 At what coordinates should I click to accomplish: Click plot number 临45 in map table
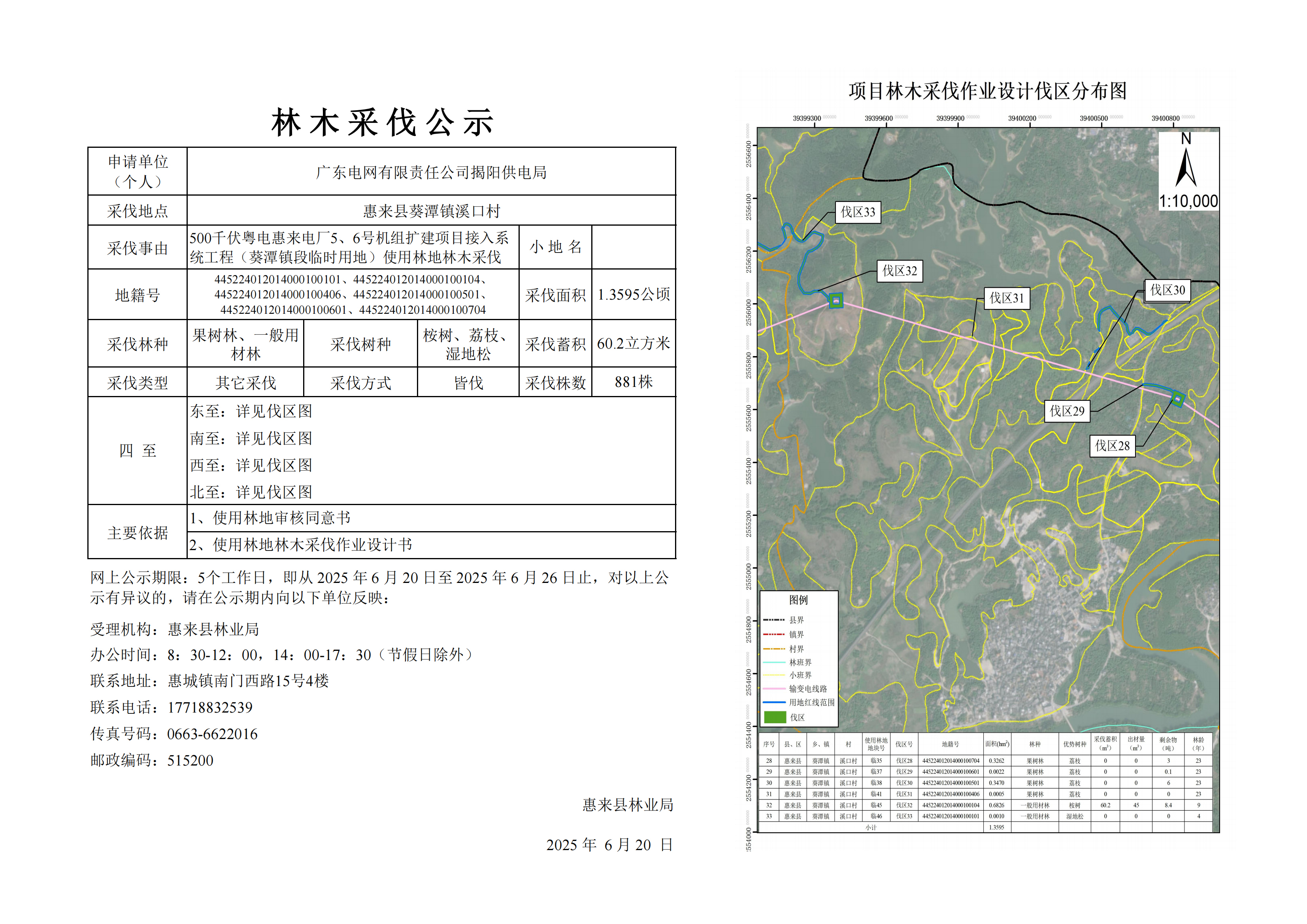(x=876, y=805)
